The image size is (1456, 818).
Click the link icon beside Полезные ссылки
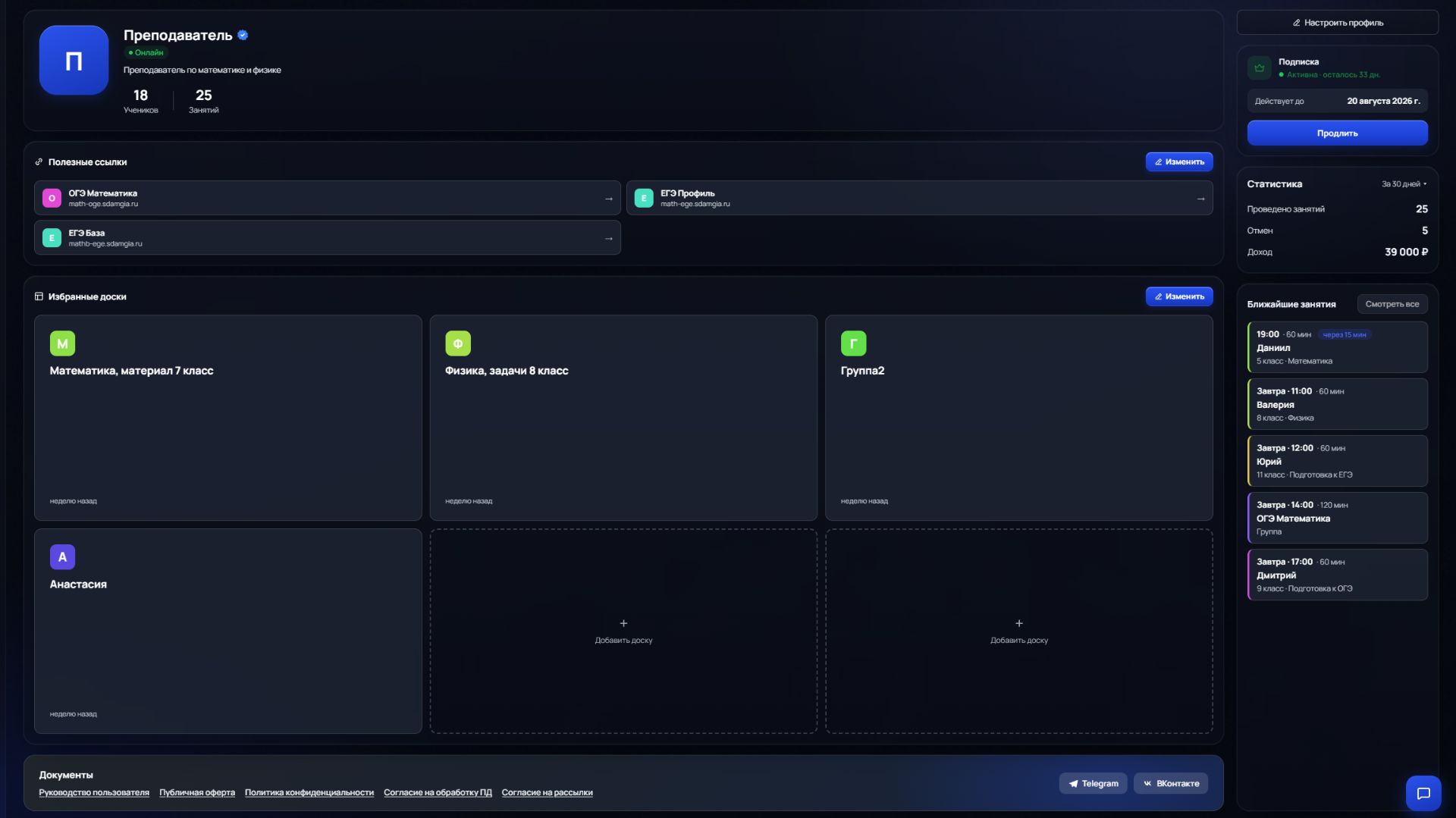tap(39, 161)
